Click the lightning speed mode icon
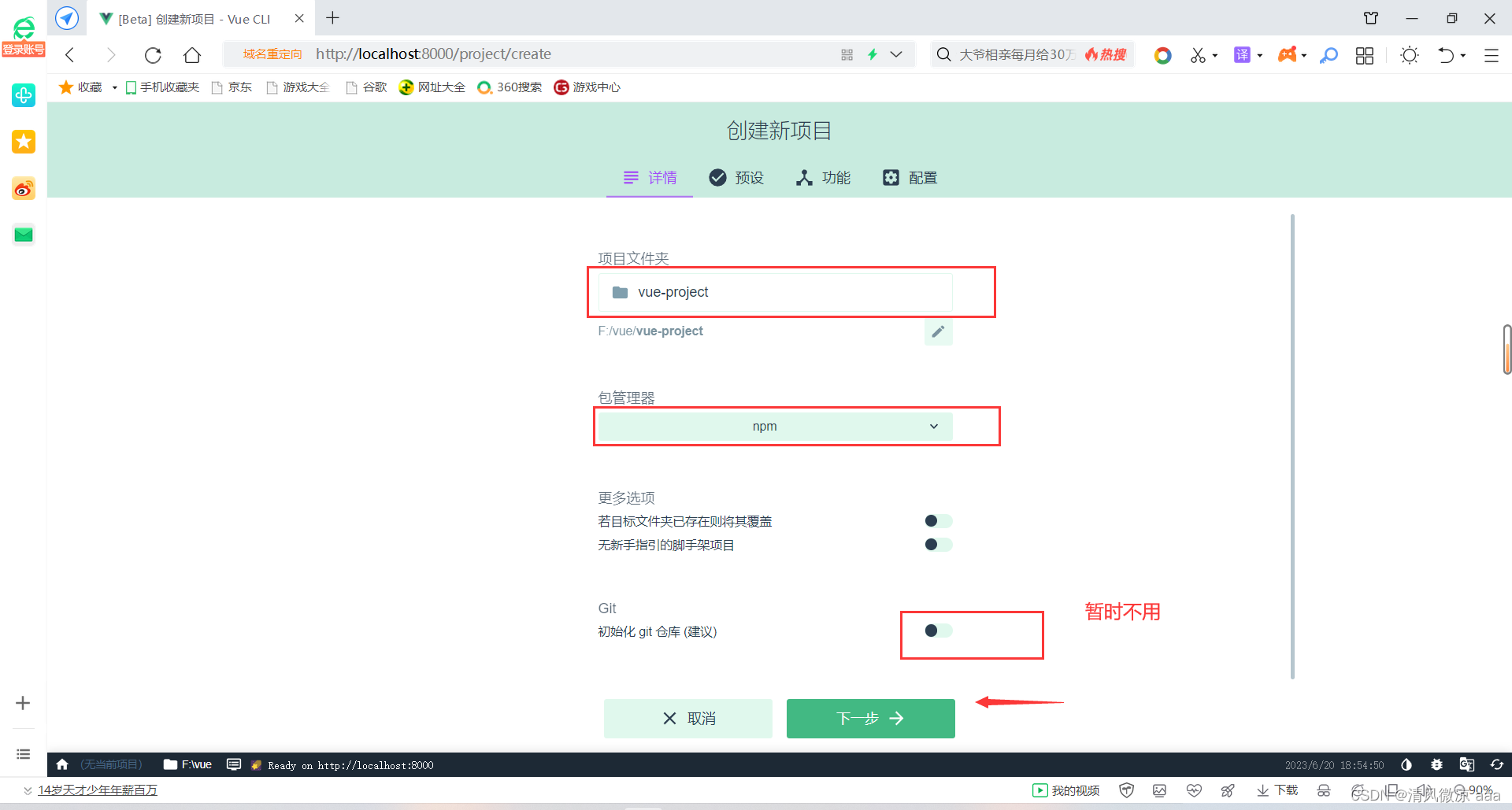Viewport: 1512px width, 810px height. coord(873,54)
